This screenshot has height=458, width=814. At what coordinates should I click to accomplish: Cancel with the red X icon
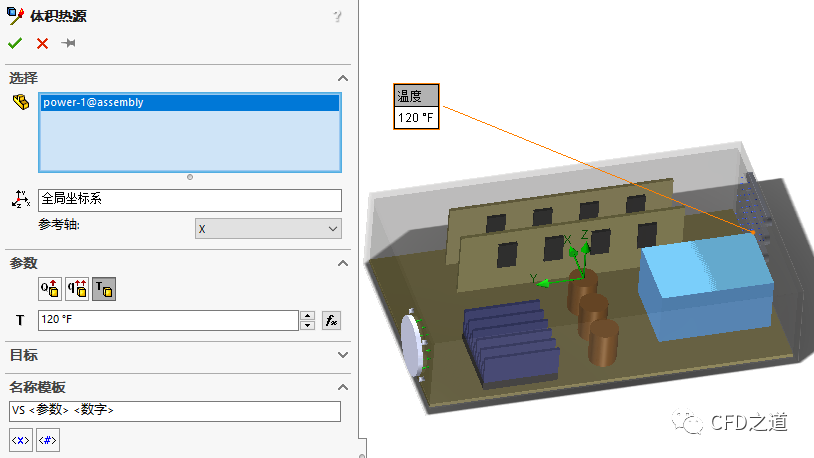tap(42, 43)
